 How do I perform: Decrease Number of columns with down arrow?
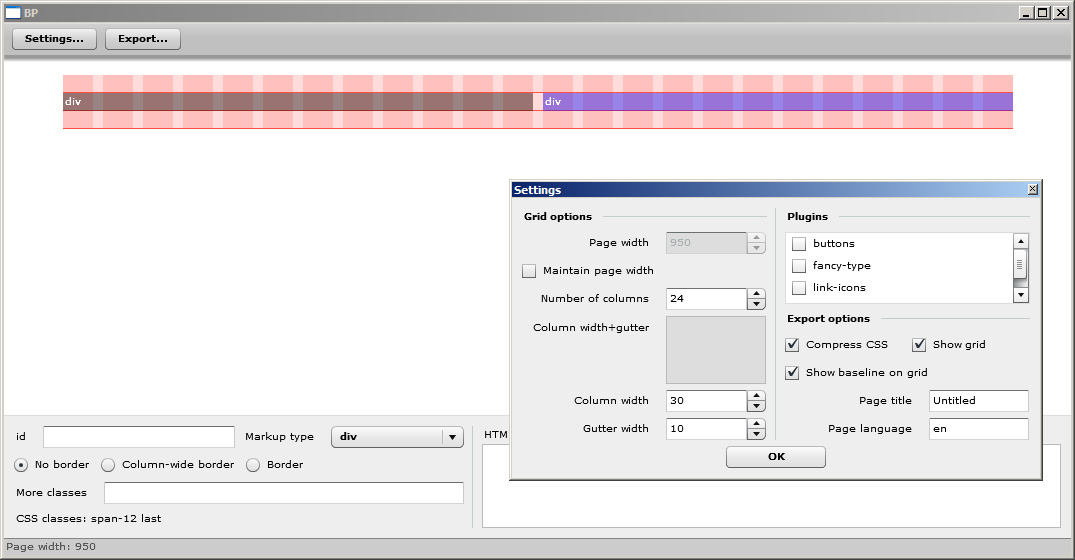(756, 304)
